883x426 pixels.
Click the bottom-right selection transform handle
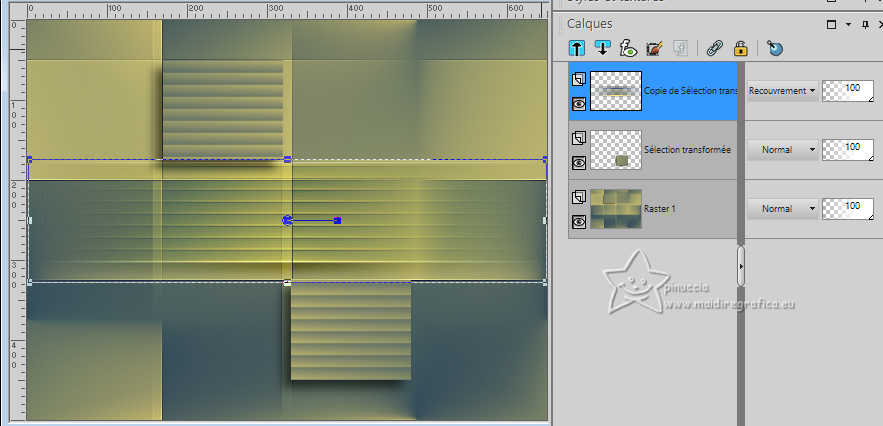[x=545, y=282]
